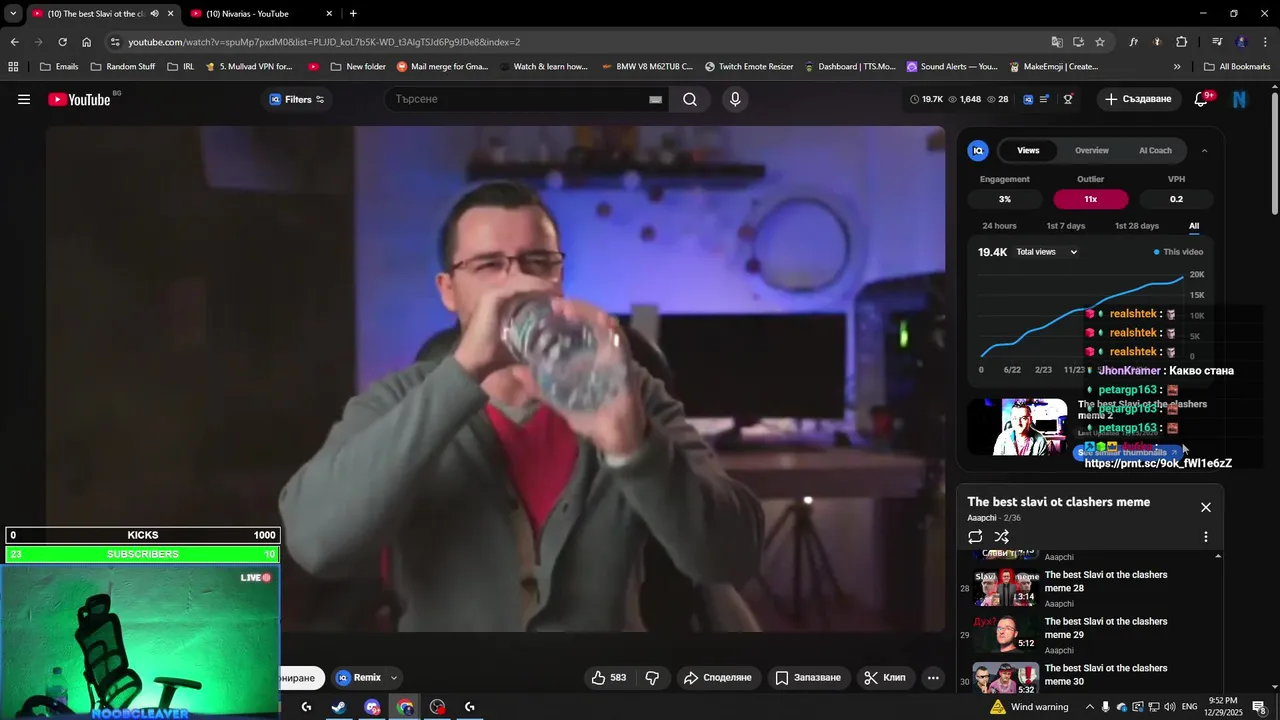Open the All Bookmarks folder
Image resolution: width=1280 pixels, height=720 pixels.
coord(1237,67)
